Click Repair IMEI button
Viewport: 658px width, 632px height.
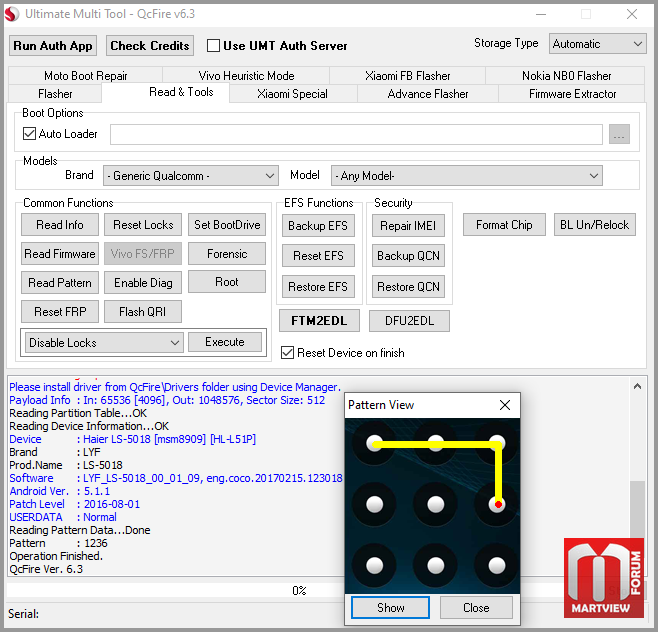coord(408,226)
